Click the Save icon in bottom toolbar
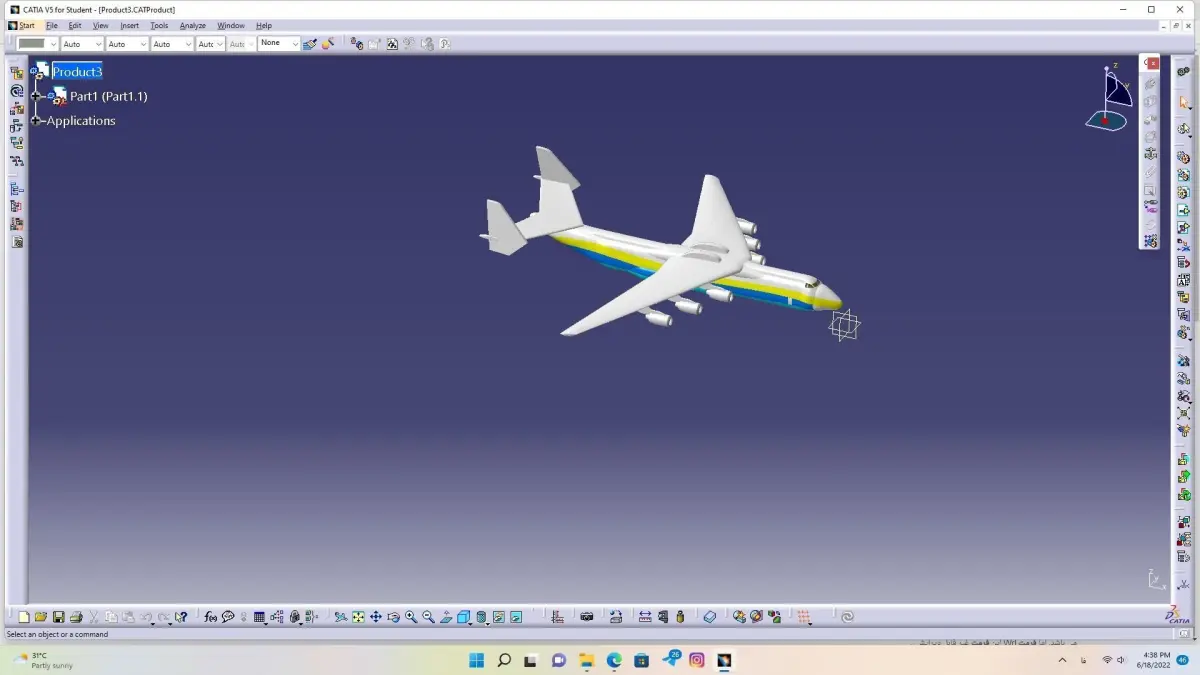Screen dimensions: 1200x675 click(58, 617)
